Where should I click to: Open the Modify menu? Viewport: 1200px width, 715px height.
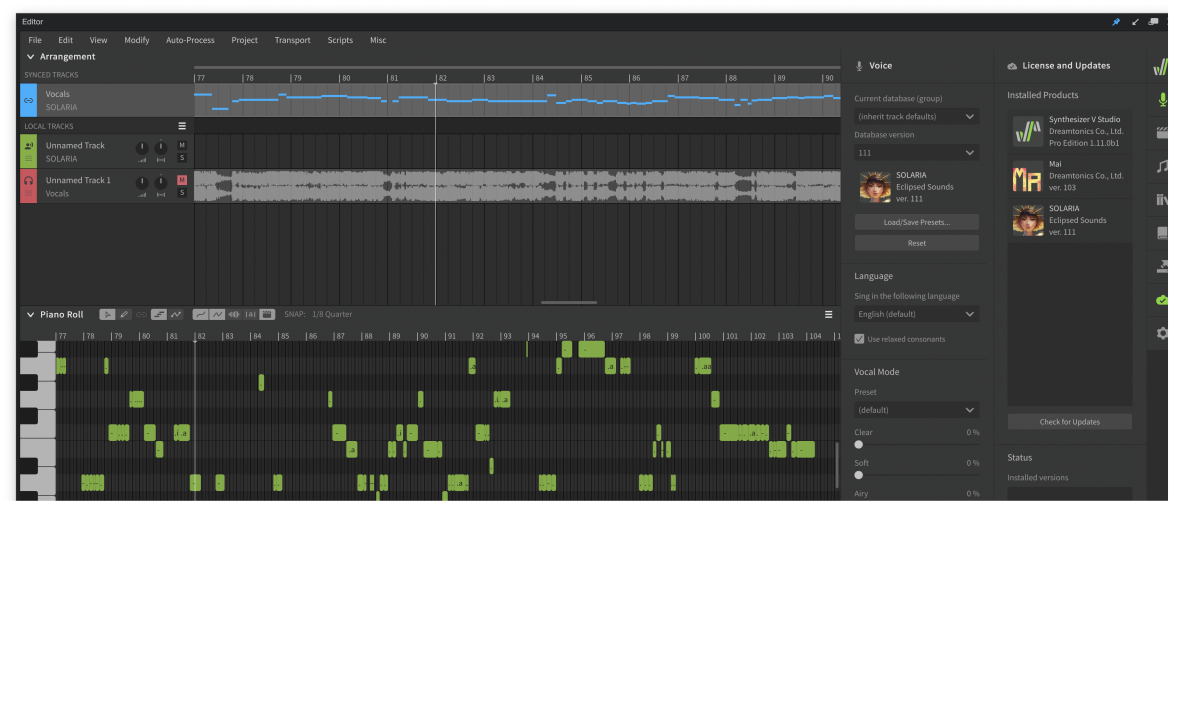pyautogui.click(x=137, y=40)
